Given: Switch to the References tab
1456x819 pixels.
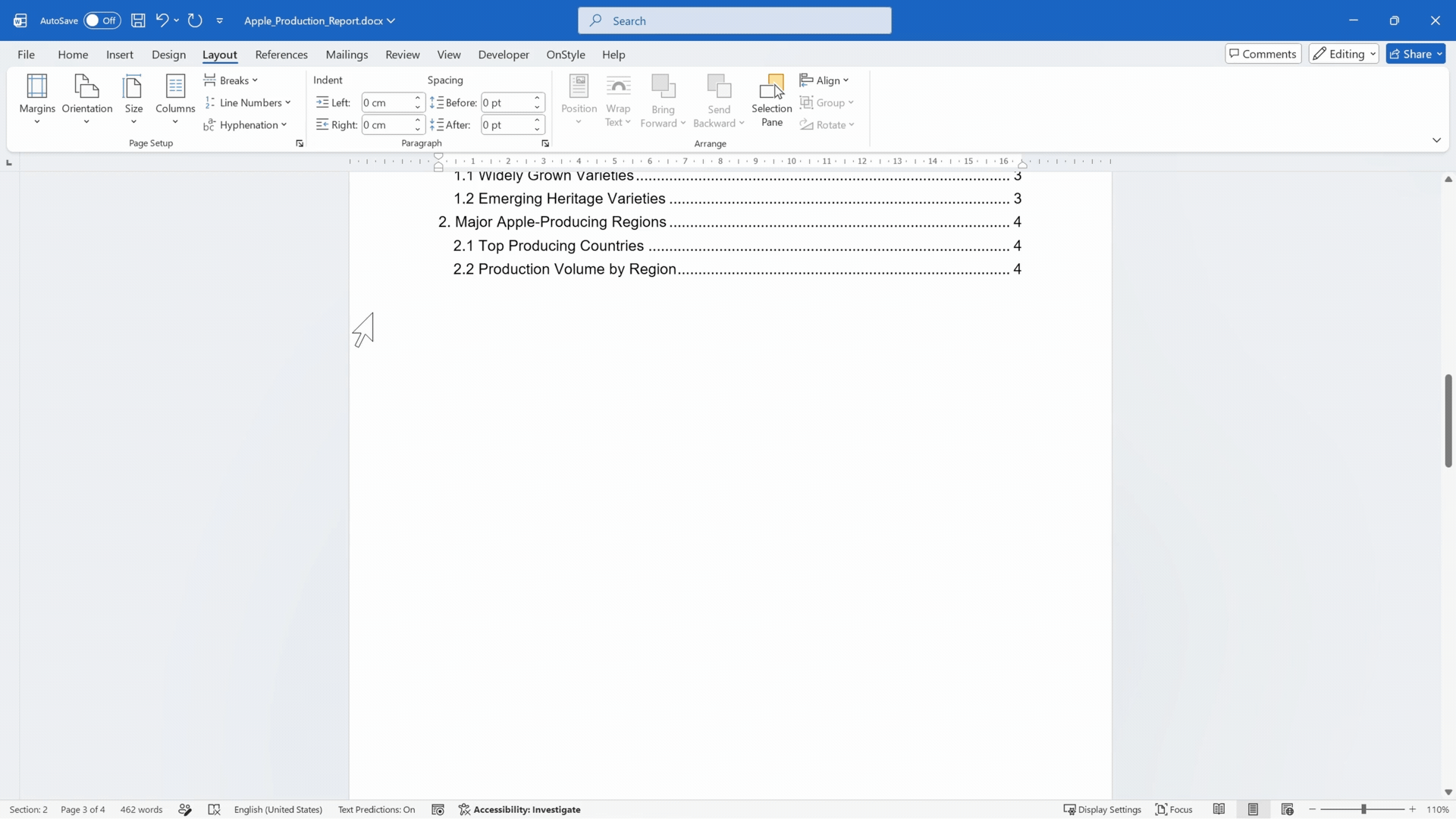Looking at the screenshot, I should [281, 55].
